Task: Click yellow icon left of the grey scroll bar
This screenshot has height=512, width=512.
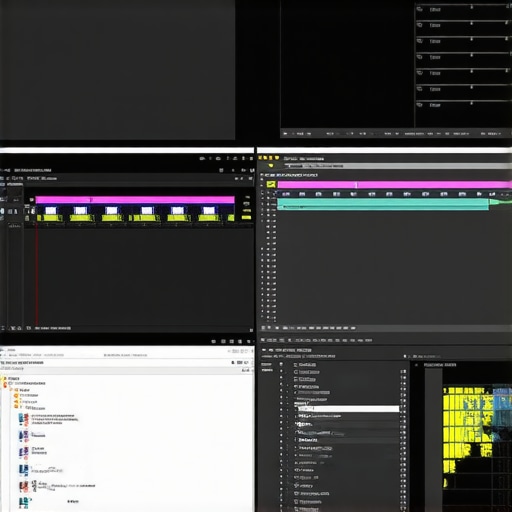Action: pyautogui.click(x=271, y=165)
